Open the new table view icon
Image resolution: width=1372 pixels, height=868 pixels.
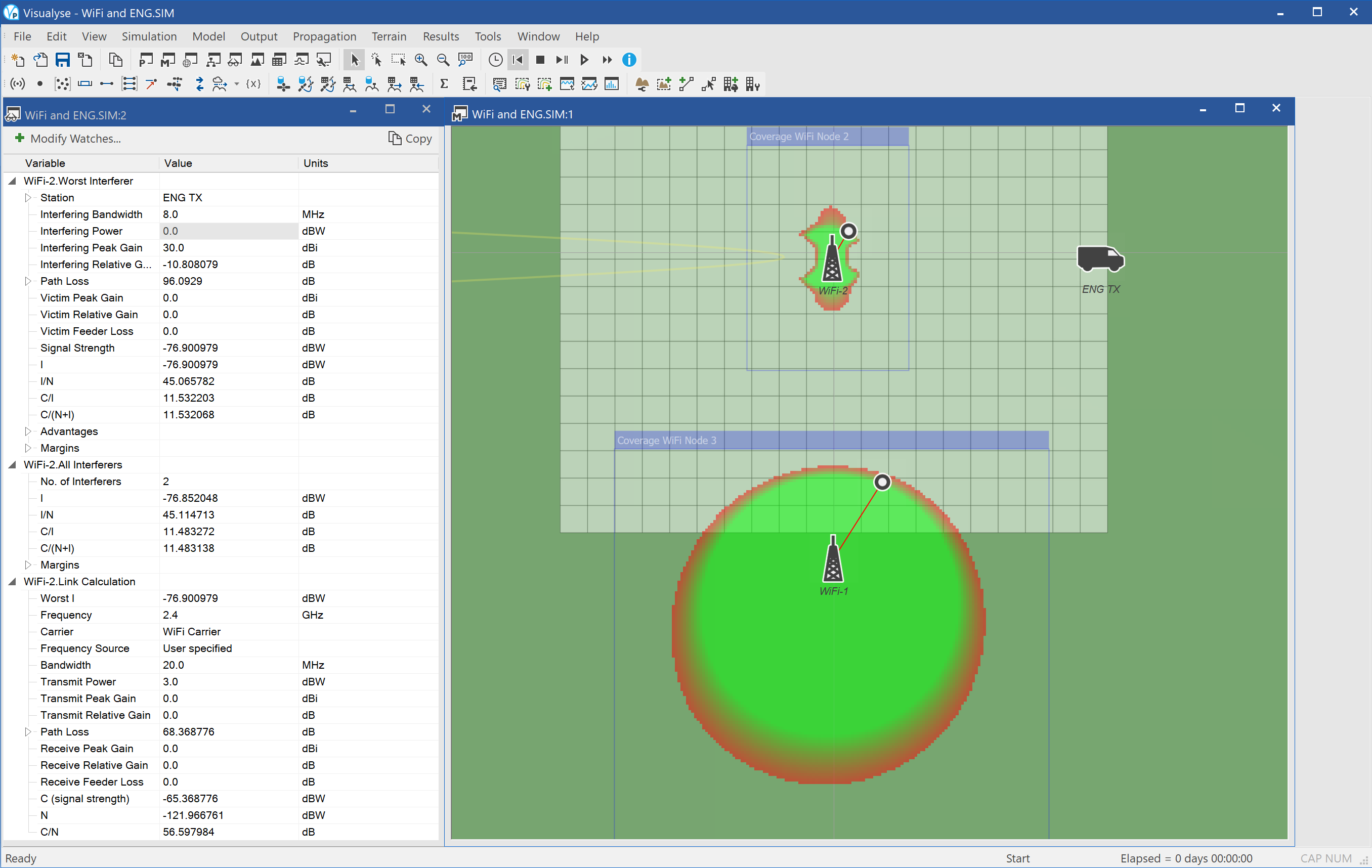tap(279, 60)
